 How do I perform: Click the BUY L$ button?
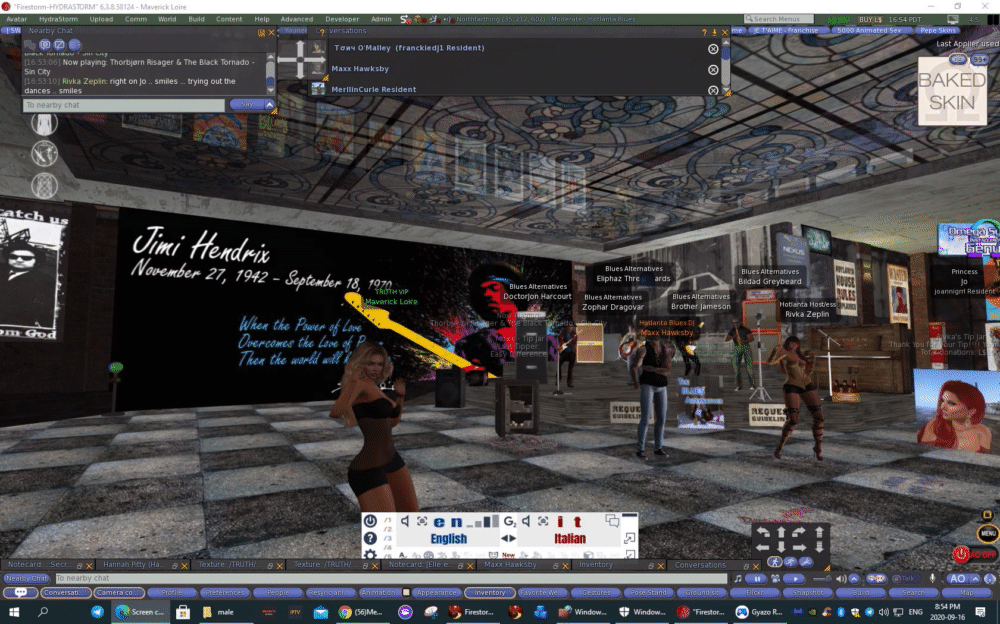coord(871,19)
